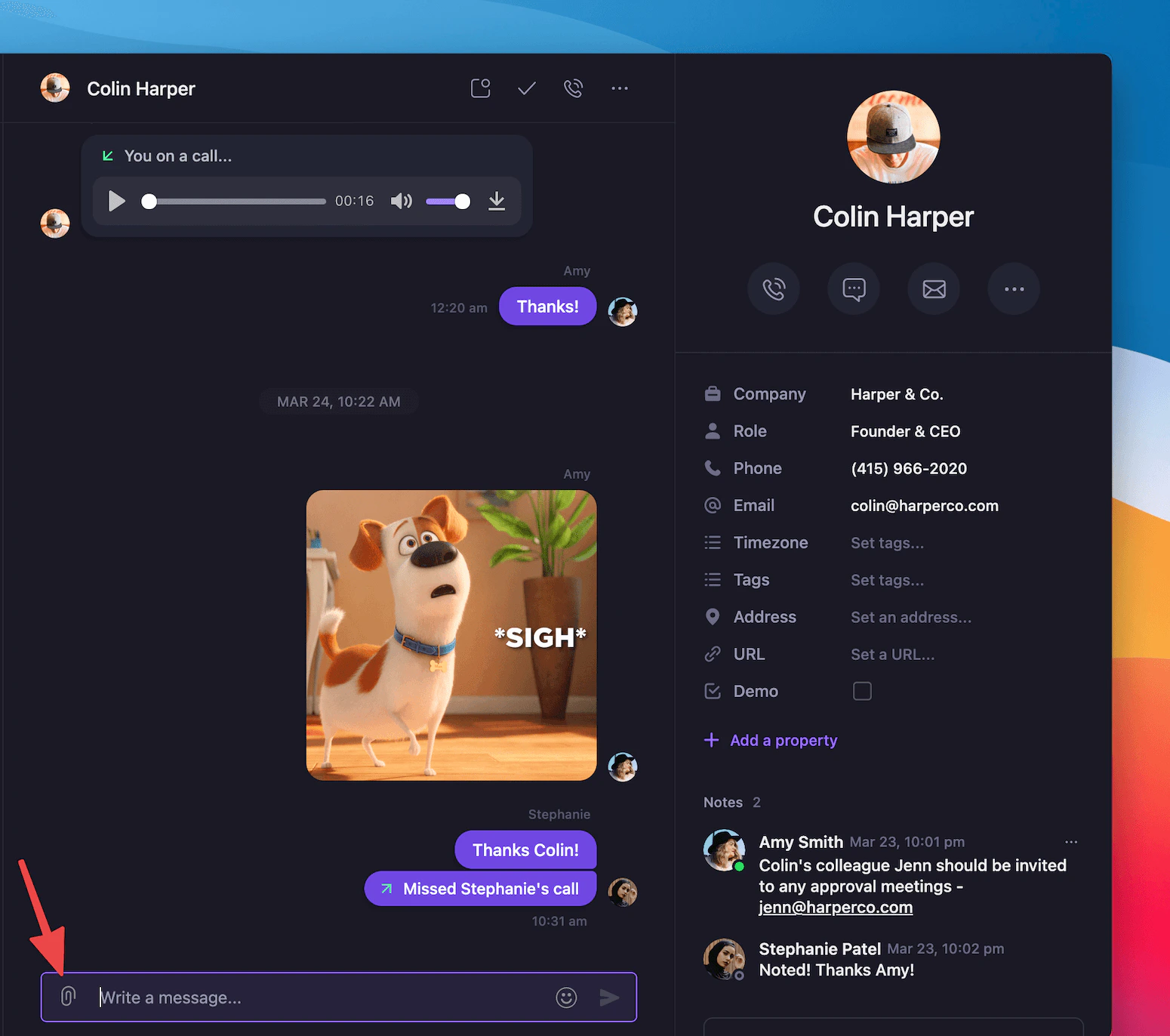Click the Thanks! message bubble
Screen dimensions: 1170x1036
click(548, 306)
